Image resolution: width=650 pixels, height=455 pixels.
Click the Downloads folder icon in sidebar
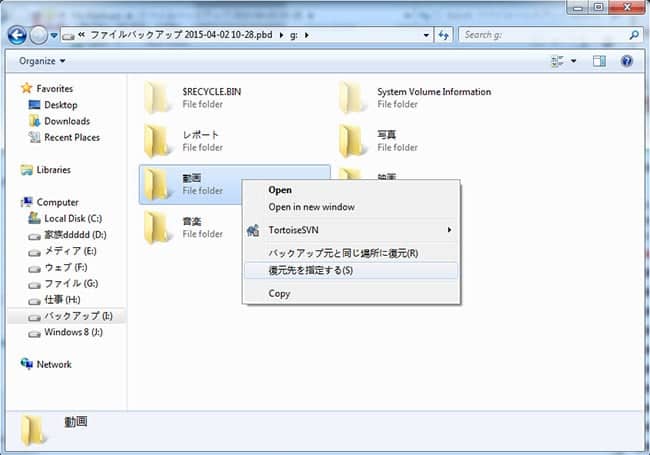pyautogui.click(x=34, y=121)
